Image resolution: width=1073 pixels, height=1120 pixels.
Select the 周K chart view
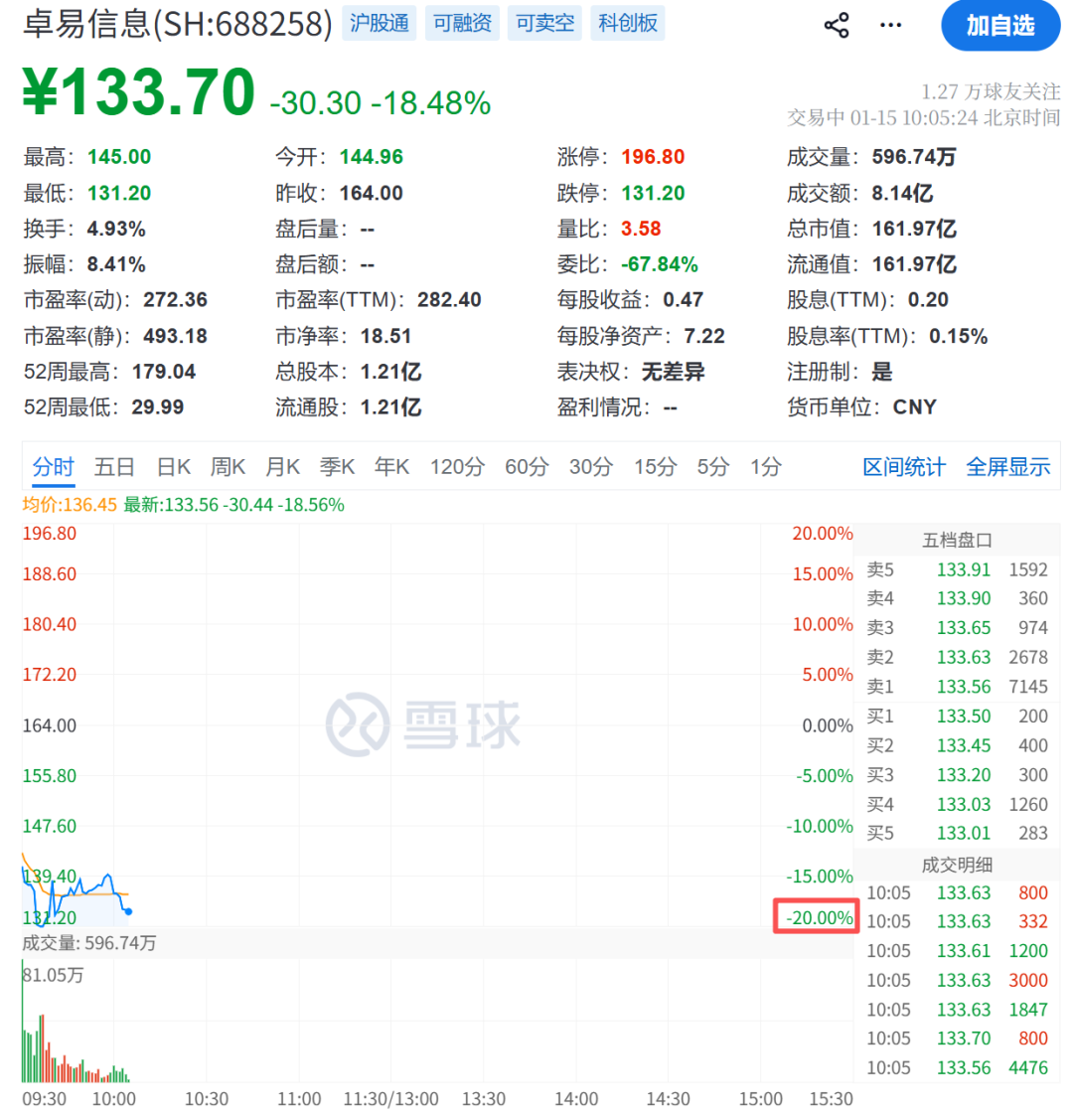(228, 466)
